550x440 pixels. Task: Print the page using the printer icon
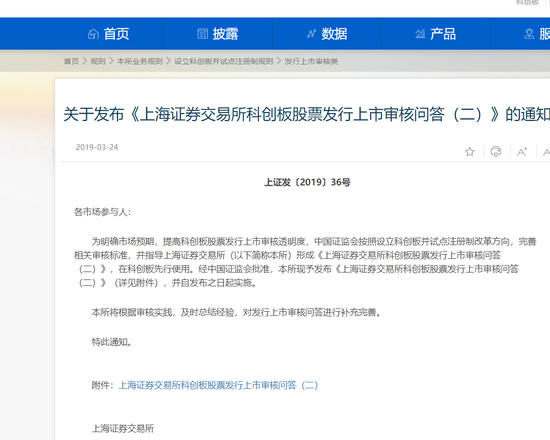click(496, 152)
